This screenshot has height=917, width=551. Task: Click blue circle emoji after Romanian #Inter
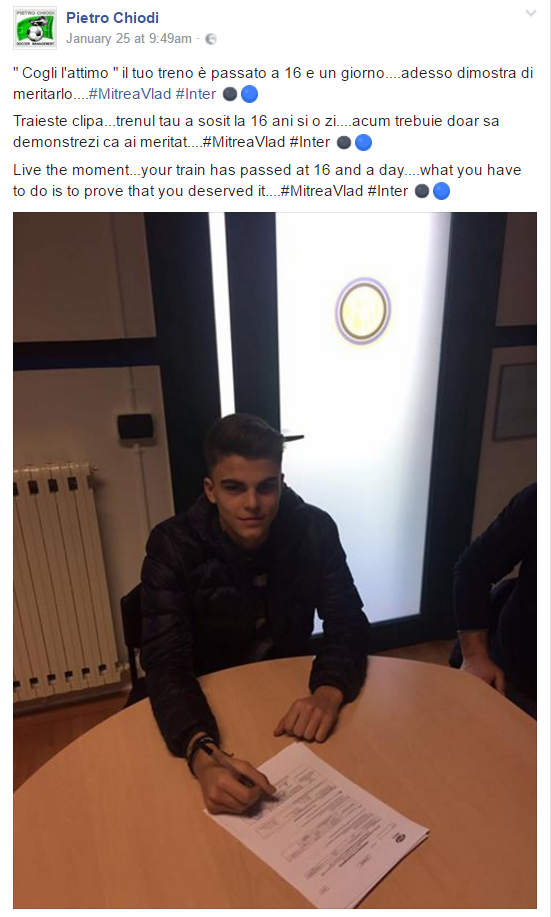click(x=364, y=142)
